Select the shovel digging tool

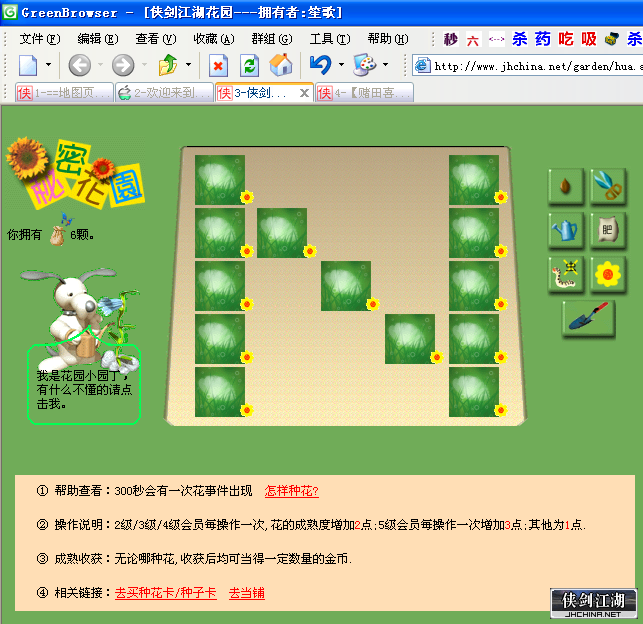click(588, 318)
